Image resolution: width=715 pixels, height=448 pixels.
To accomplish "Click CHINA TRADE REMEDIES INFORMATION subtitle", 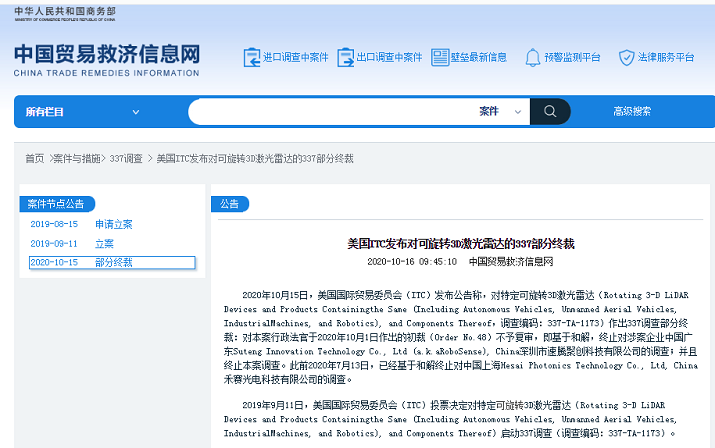I will (x=106, y=73).
